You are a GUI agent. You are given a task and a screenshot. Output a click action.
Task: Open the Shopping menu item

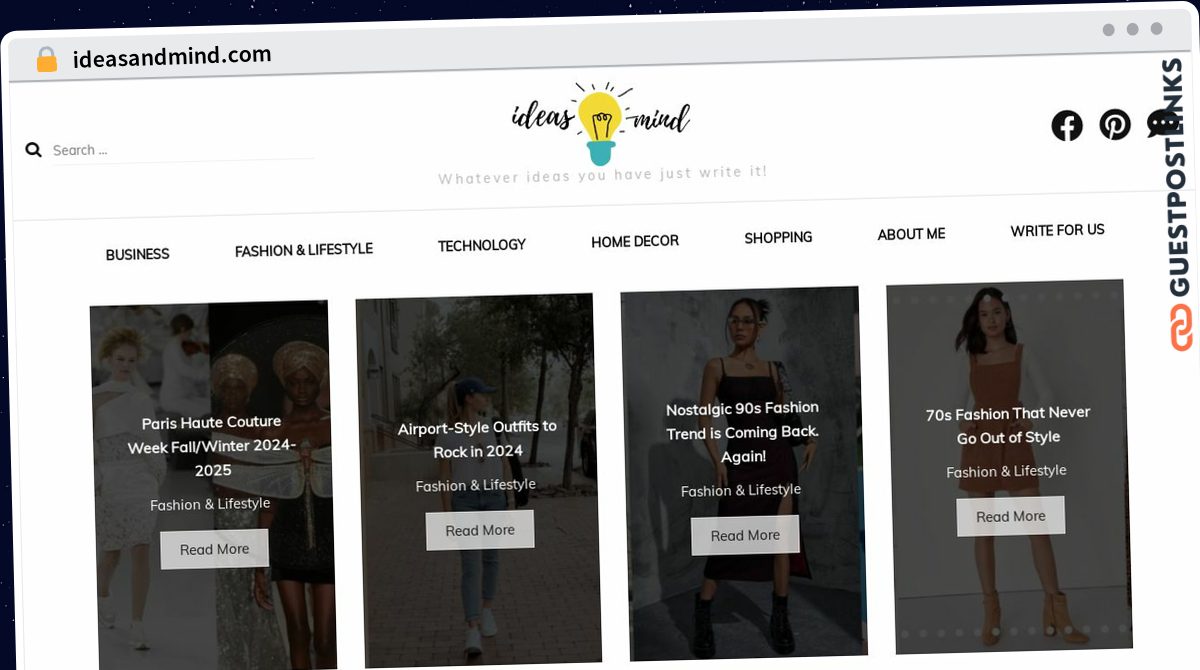tap(778, 238)
